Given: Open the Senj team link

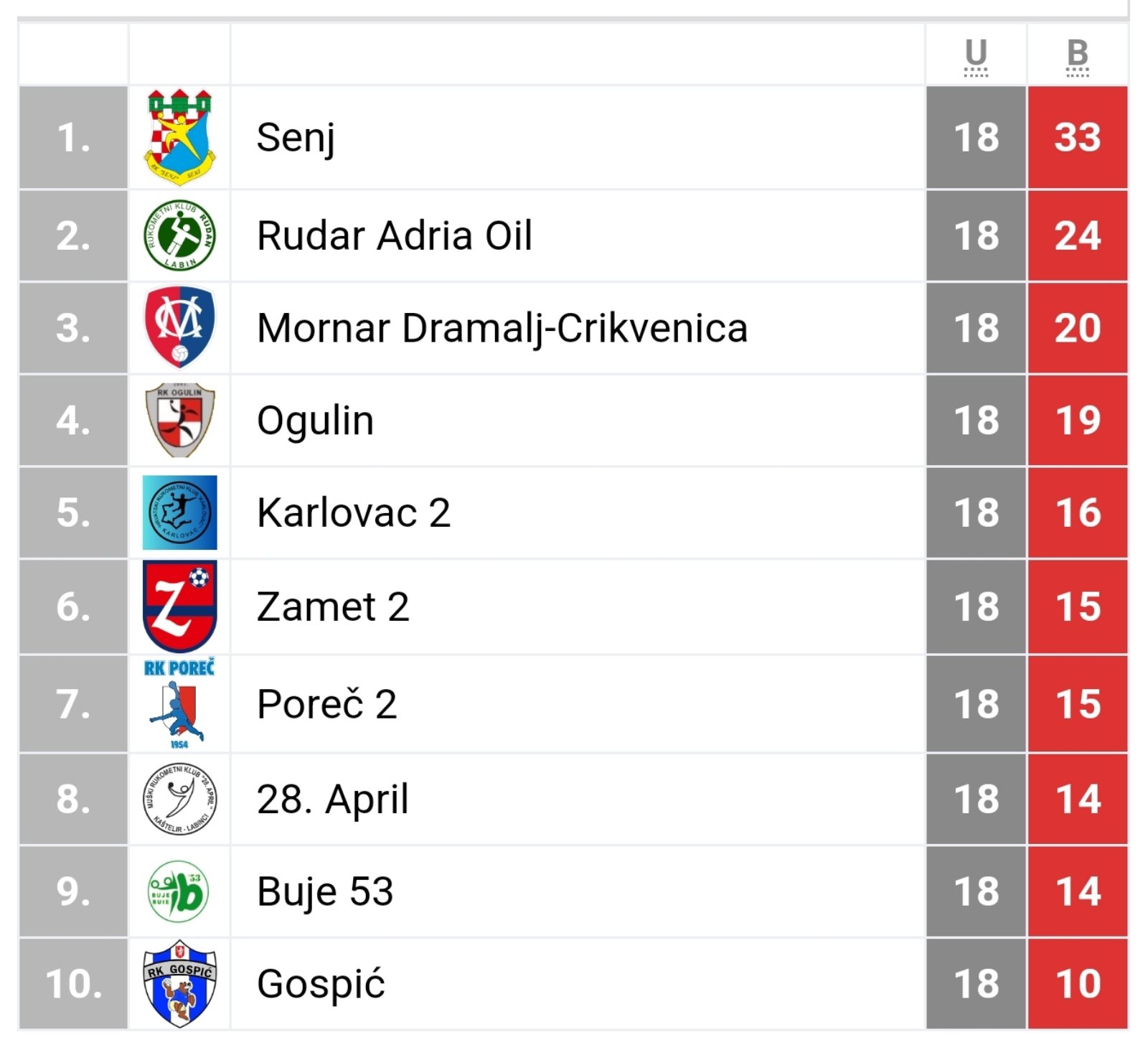Looking at the screenshot, I should click(x=296, y=138).
